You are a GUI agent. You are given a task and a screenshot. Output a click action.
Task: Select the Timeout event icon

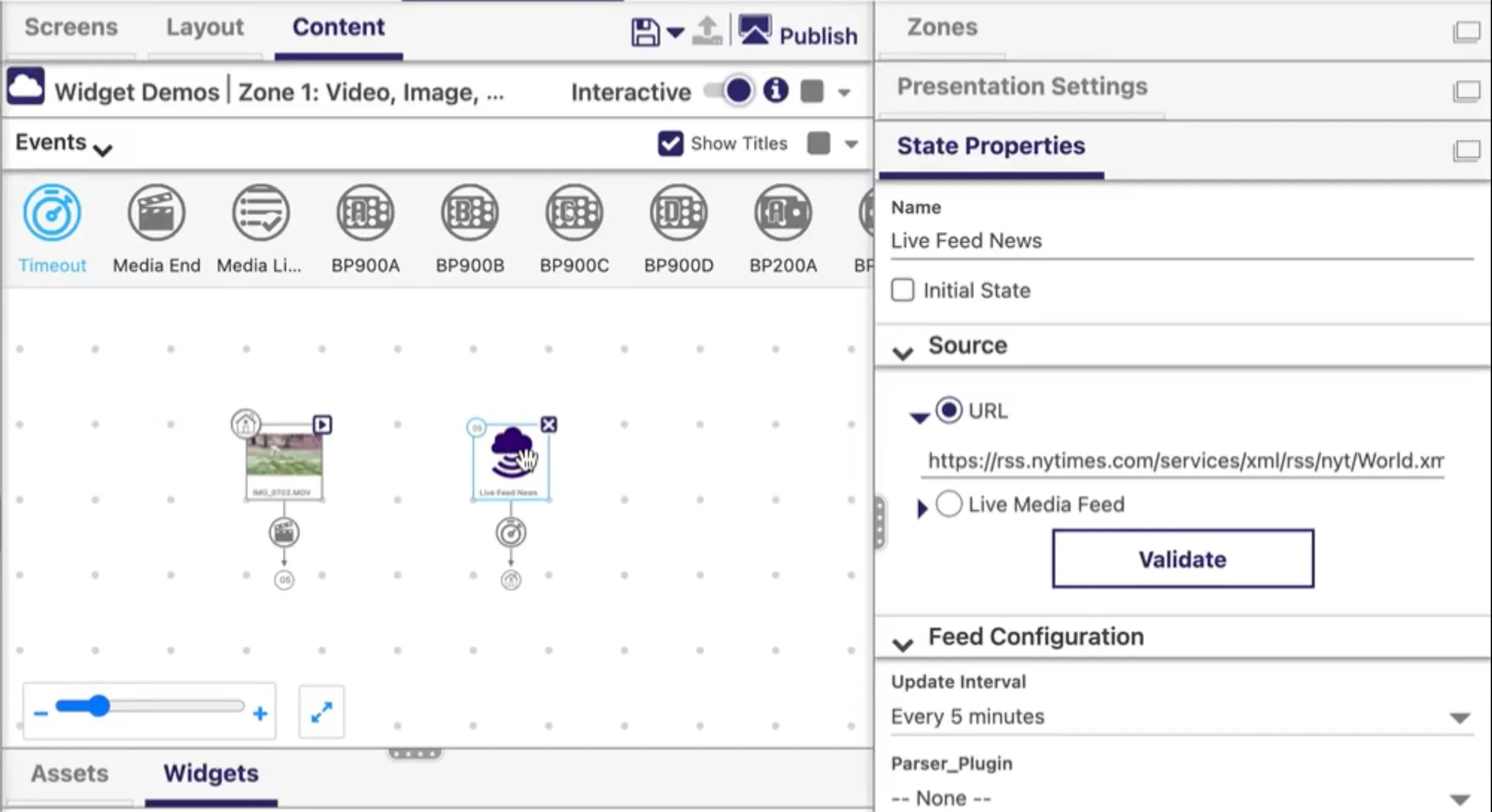(52, 213)
